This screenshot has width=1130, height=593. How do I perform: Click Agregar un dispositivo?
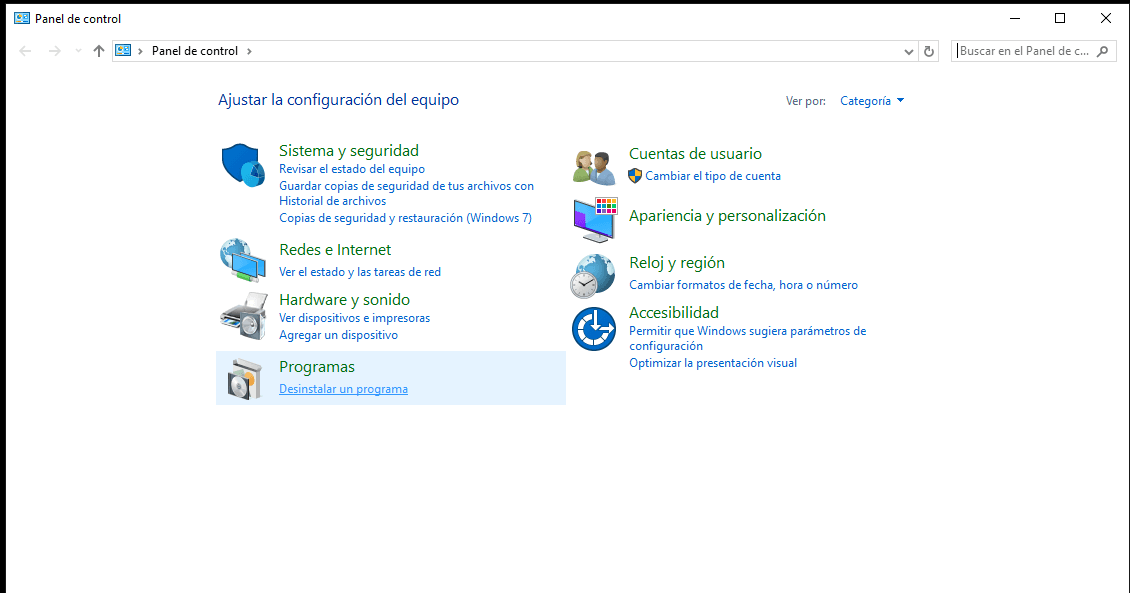point(338,335)
